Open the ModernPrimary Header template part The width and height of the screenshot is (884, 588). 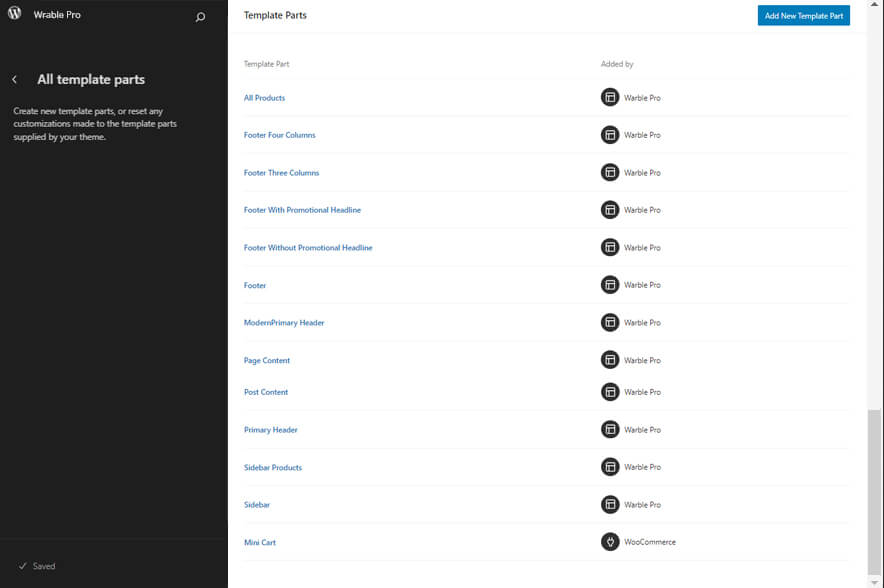[284, 322]
